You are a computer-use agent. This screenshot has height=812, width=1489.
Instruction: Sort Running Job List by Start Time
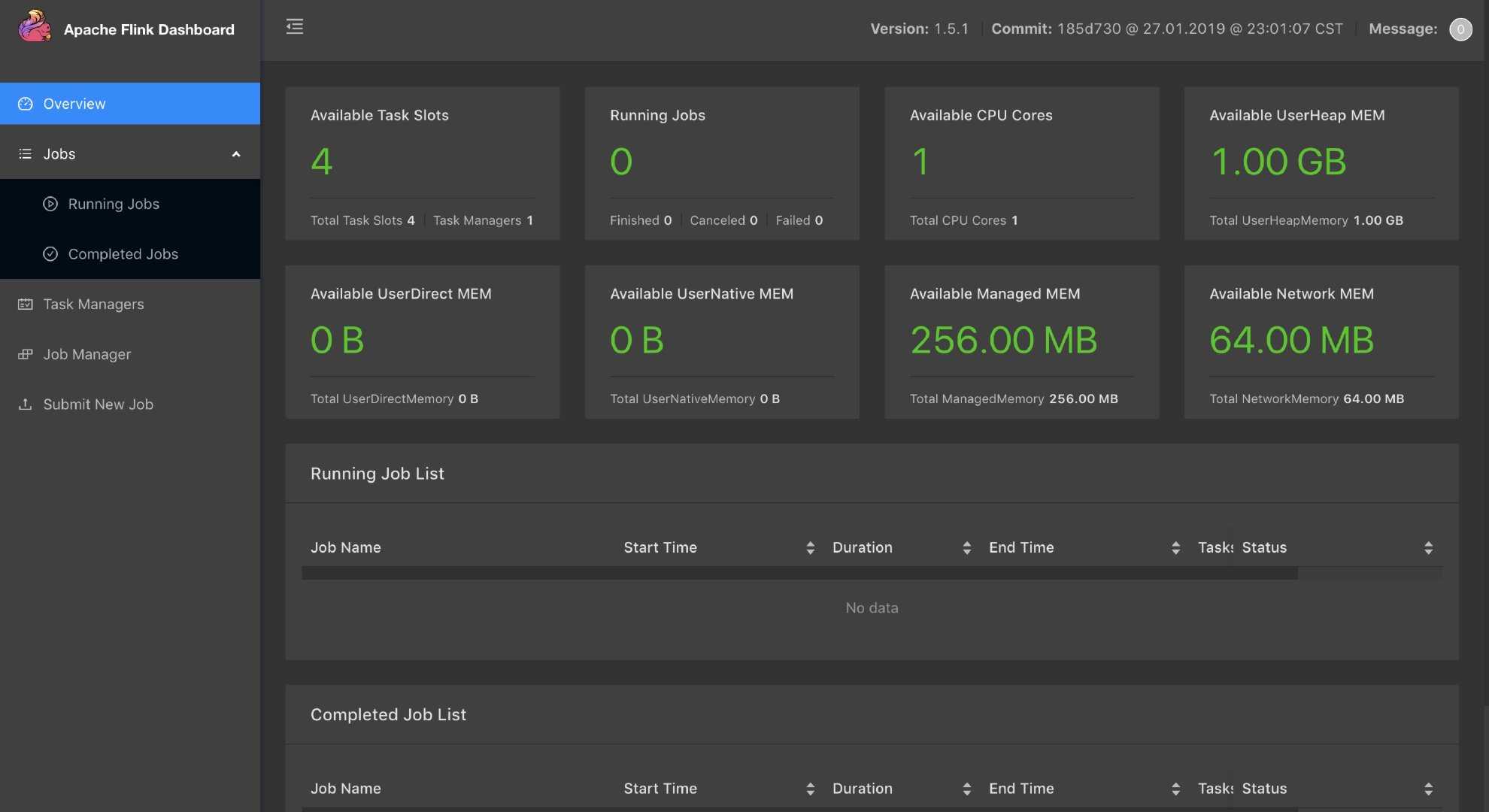coord(810,548)
